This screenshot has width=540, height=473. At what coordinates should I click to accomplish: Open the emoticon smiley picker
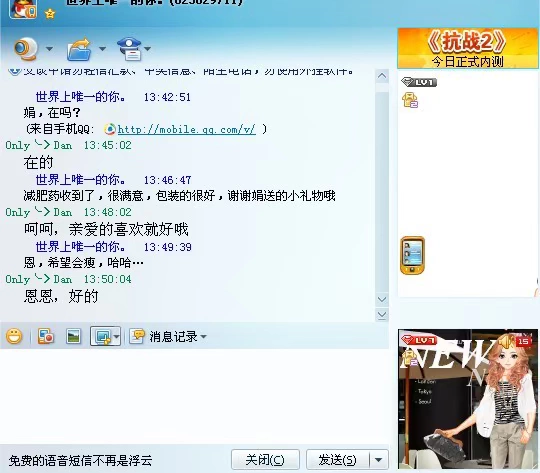(x=14, y=336)
